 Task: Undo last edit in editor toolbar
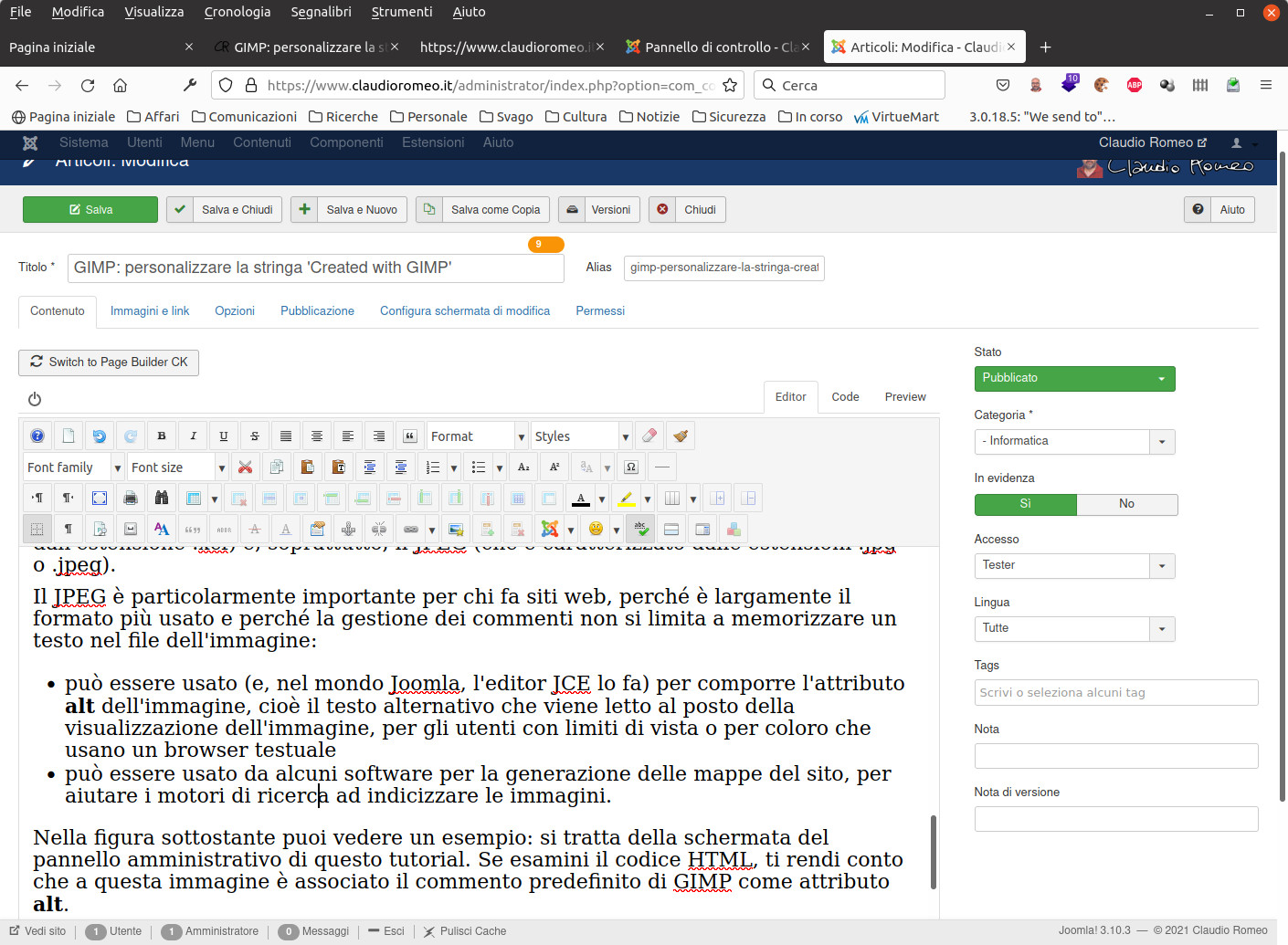(x=100, y=436)
